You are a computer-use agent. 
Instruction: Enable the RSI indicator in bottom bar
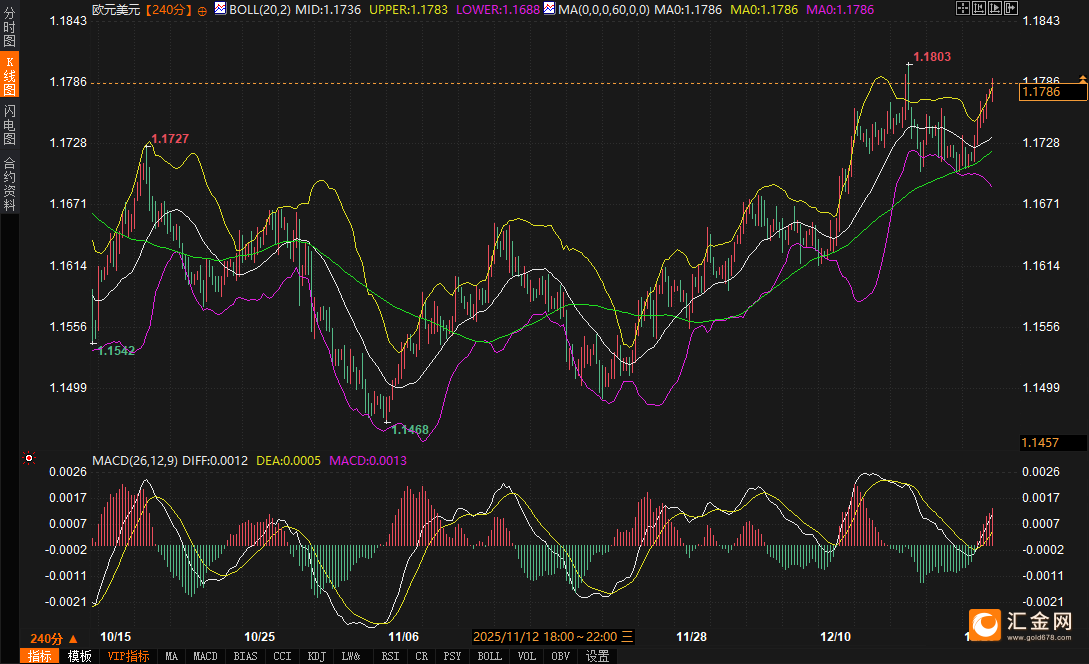tap(389, 656)
